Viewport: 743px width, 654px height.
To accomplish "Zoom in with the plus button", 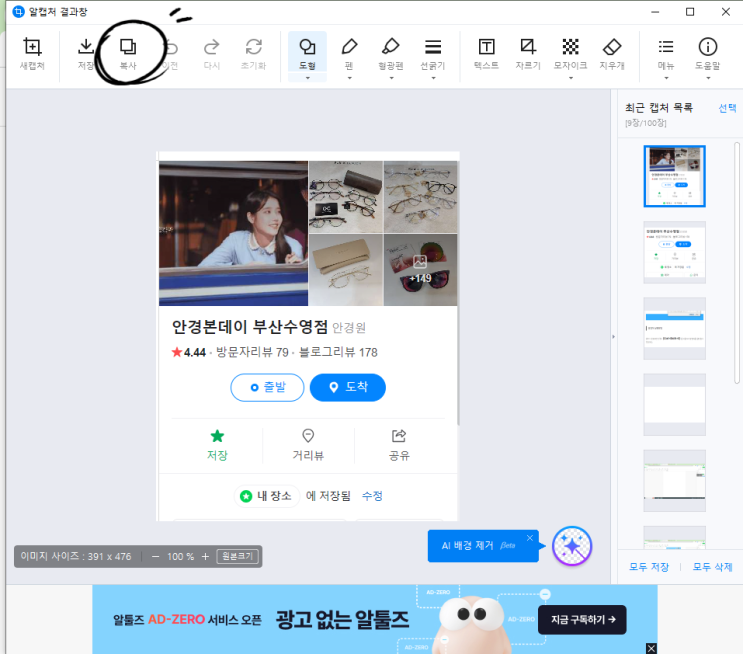I will coord(205,556).
